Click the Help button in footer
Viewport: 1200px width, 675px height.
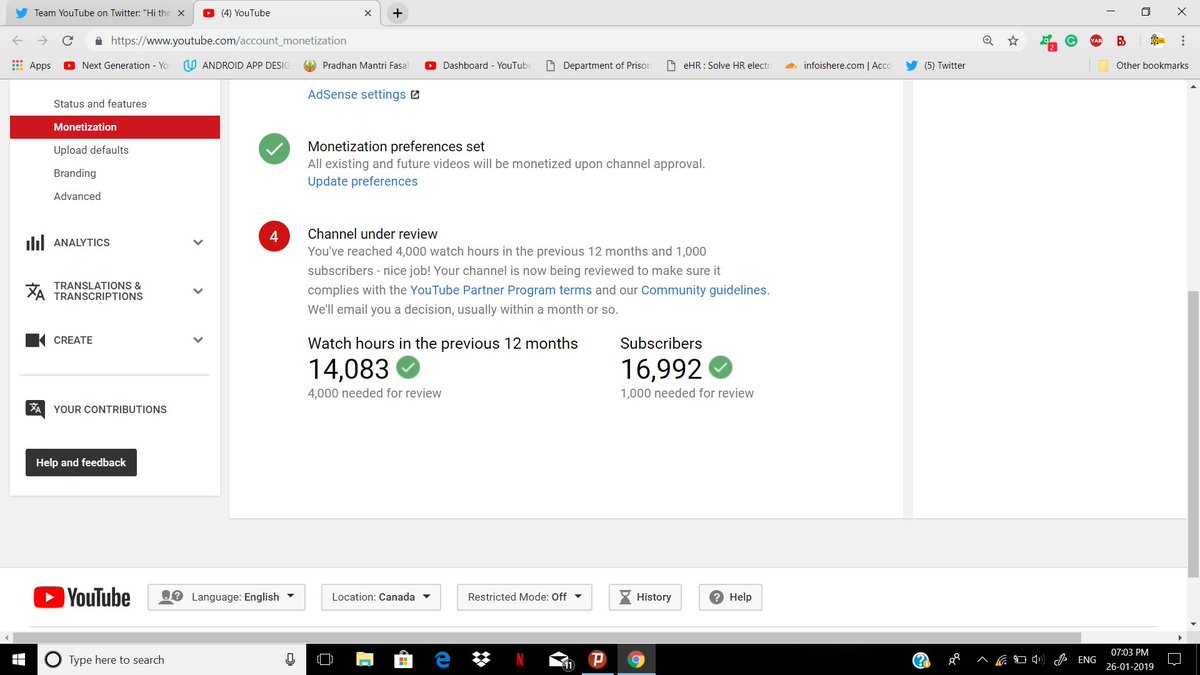(730, 597)
